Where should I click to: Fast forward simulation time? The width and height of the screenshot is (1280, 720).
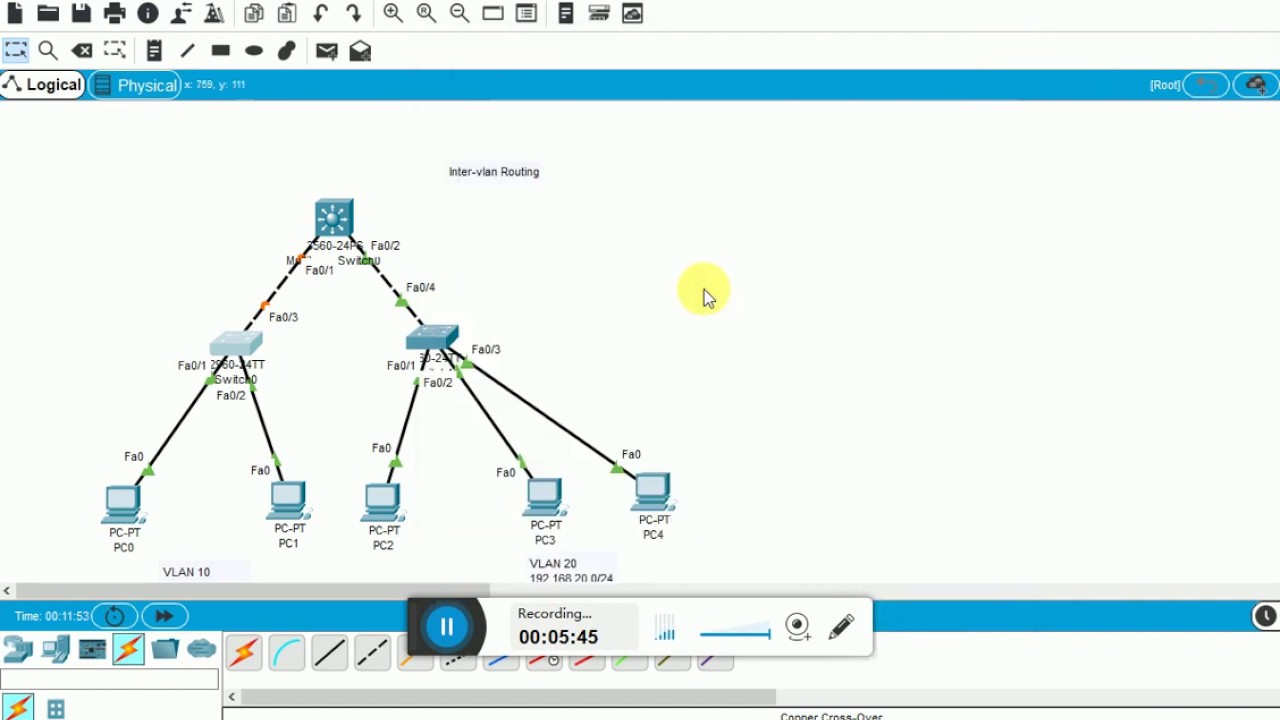click(164, 616)
